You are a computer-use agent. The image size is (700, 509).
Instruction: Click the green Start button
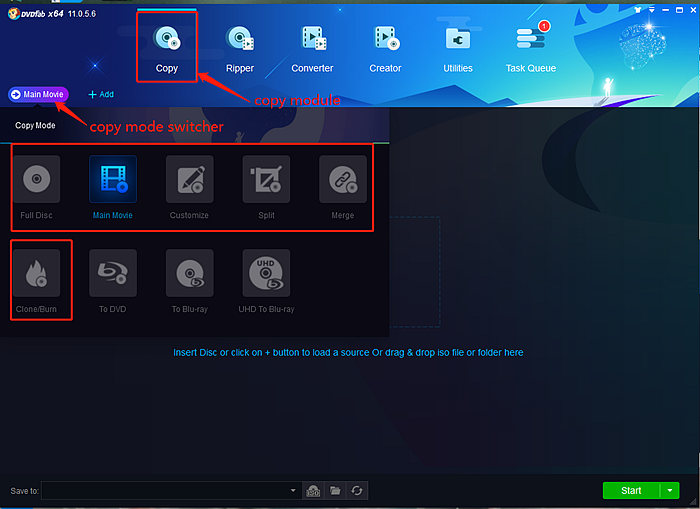pos(631,490)
